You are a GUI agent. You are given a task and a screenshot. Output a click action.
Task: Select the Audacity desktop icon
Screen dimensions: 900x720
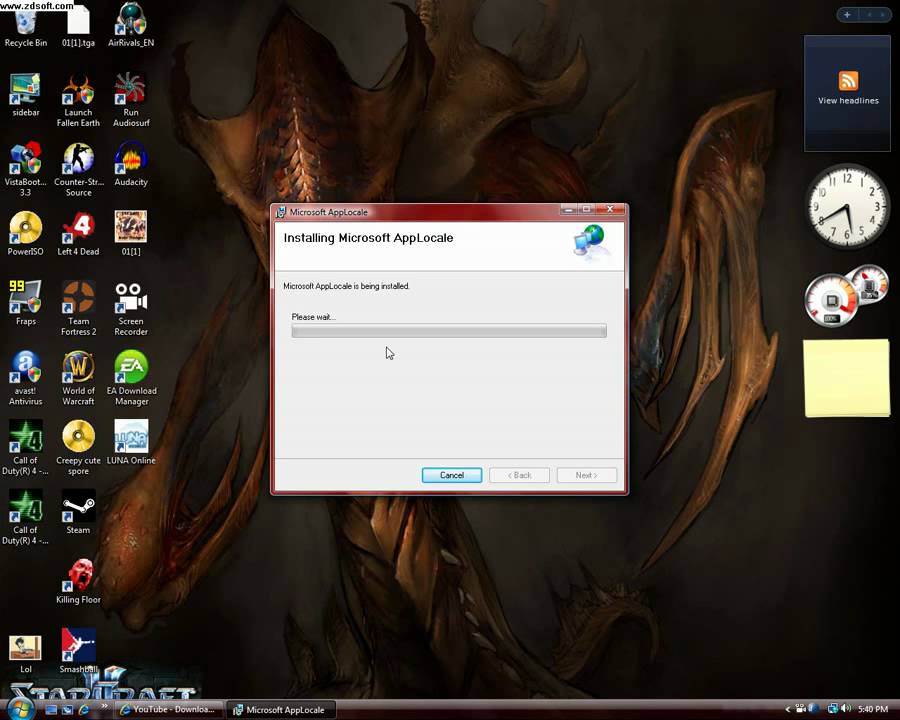coord(131,165)
